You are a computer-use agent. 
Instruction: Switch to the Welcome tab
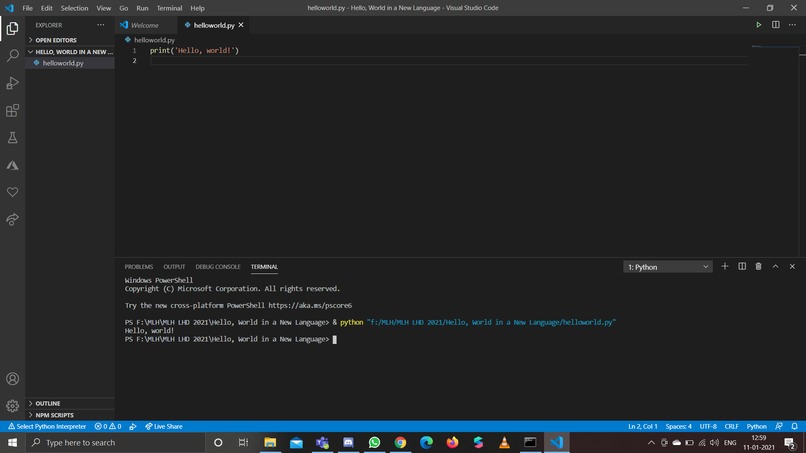[145, 25]
